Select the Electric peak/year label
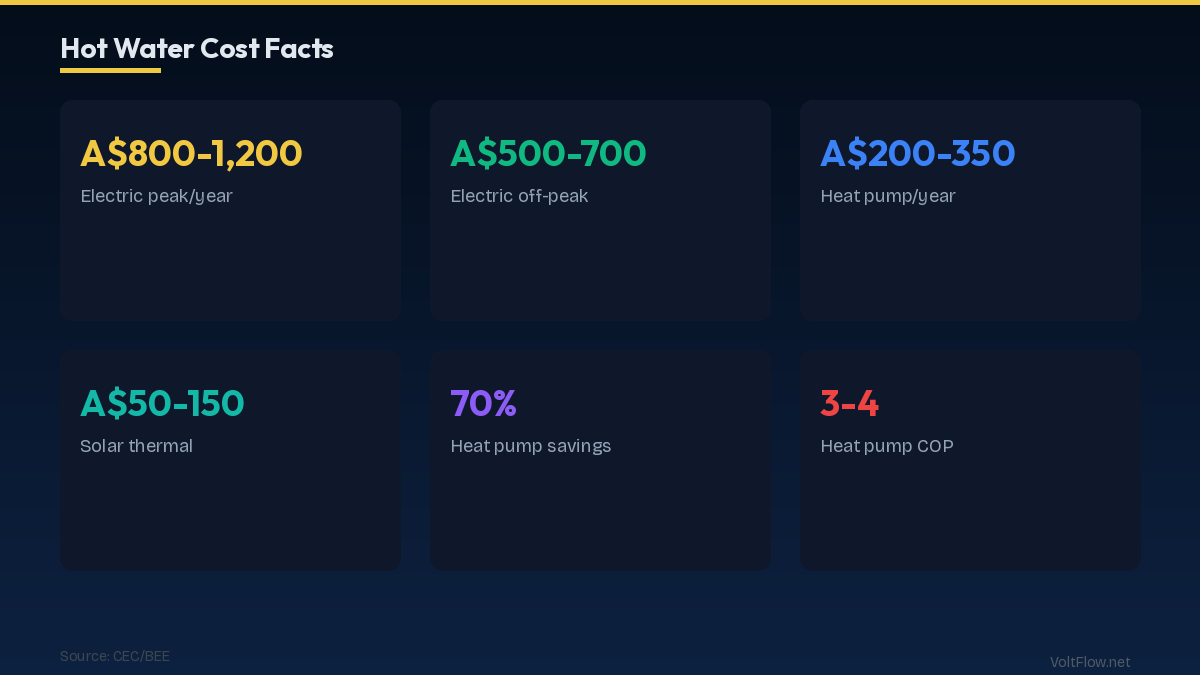This screenshot has width=1200, height=675. click(x=156, y=196)
